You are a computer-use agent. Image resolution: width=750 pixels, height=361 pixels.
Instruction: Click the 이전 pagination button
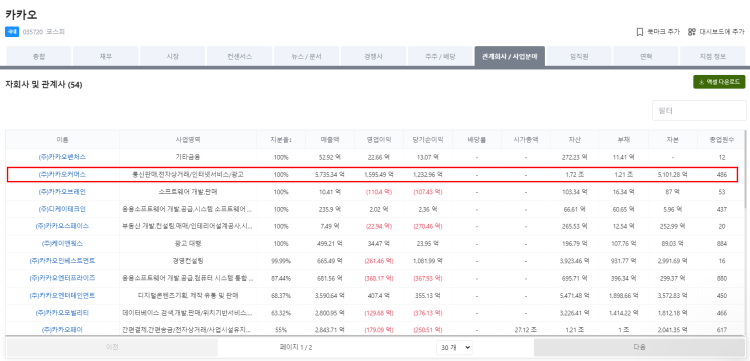[x=112, y=348]
